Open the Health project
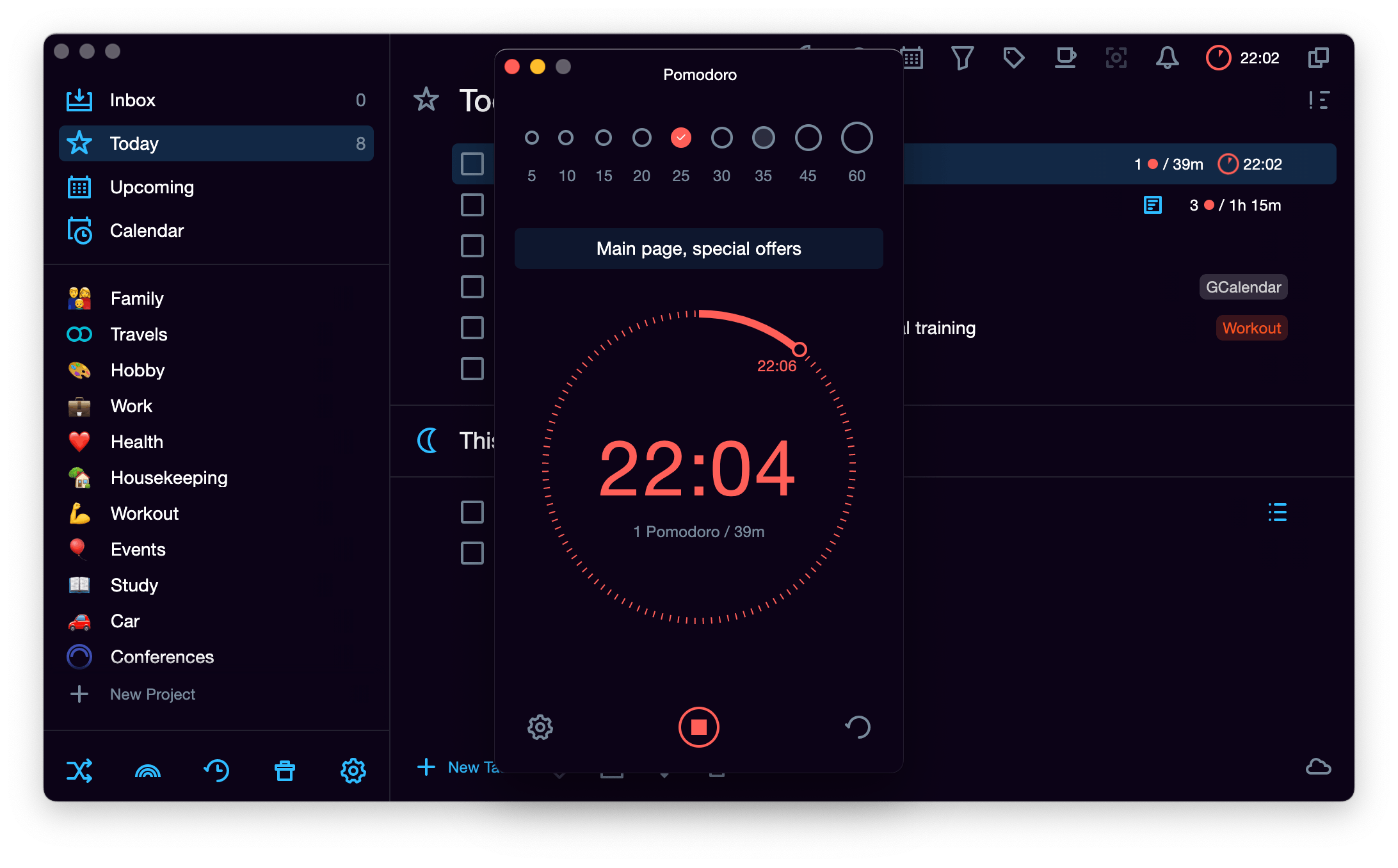 click(x=216, y=442)
